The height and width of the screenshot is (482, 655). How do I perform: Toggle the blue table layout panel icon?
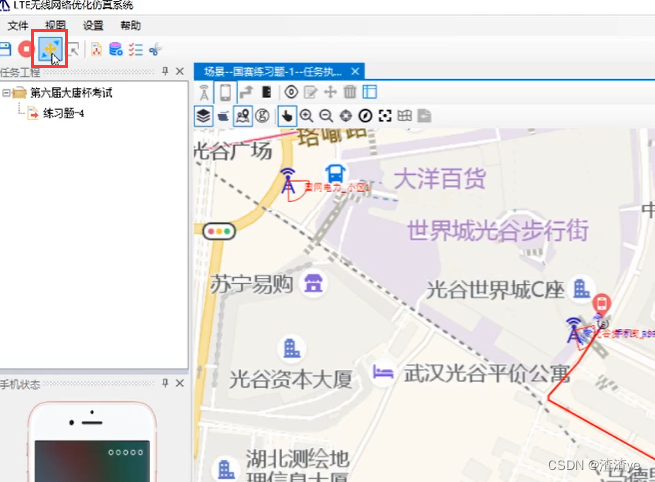pyautogui.click(x=370, y=92)
